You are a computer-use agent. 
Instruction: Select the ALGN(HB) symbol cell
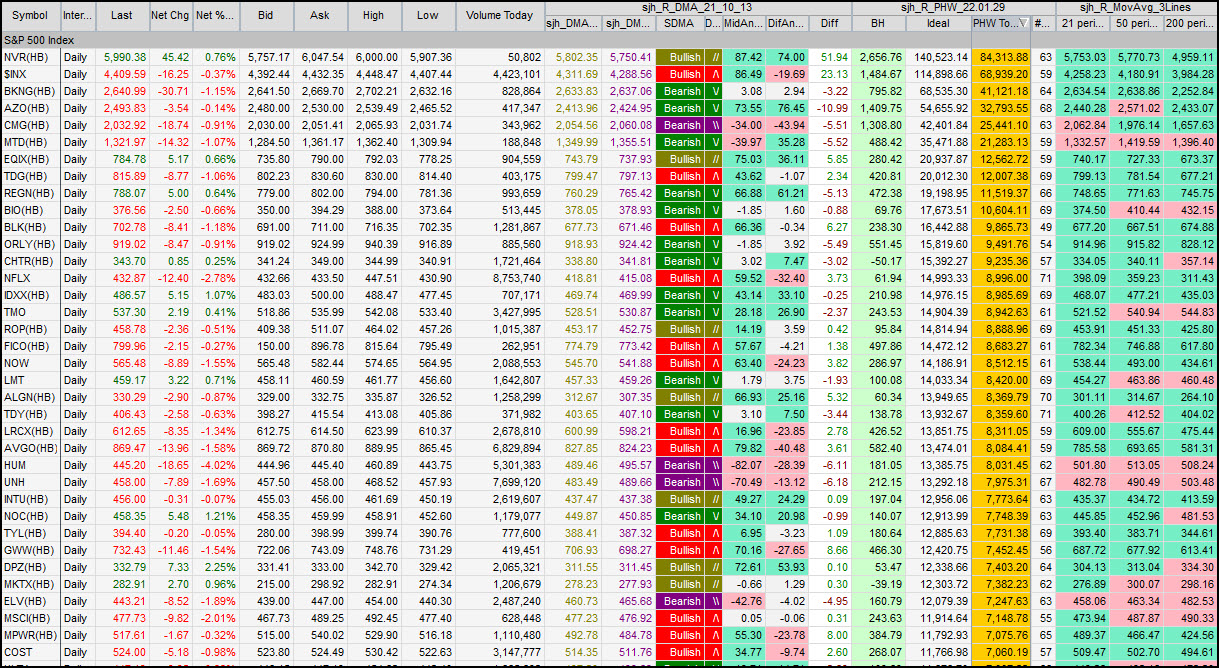pos(30,397)
